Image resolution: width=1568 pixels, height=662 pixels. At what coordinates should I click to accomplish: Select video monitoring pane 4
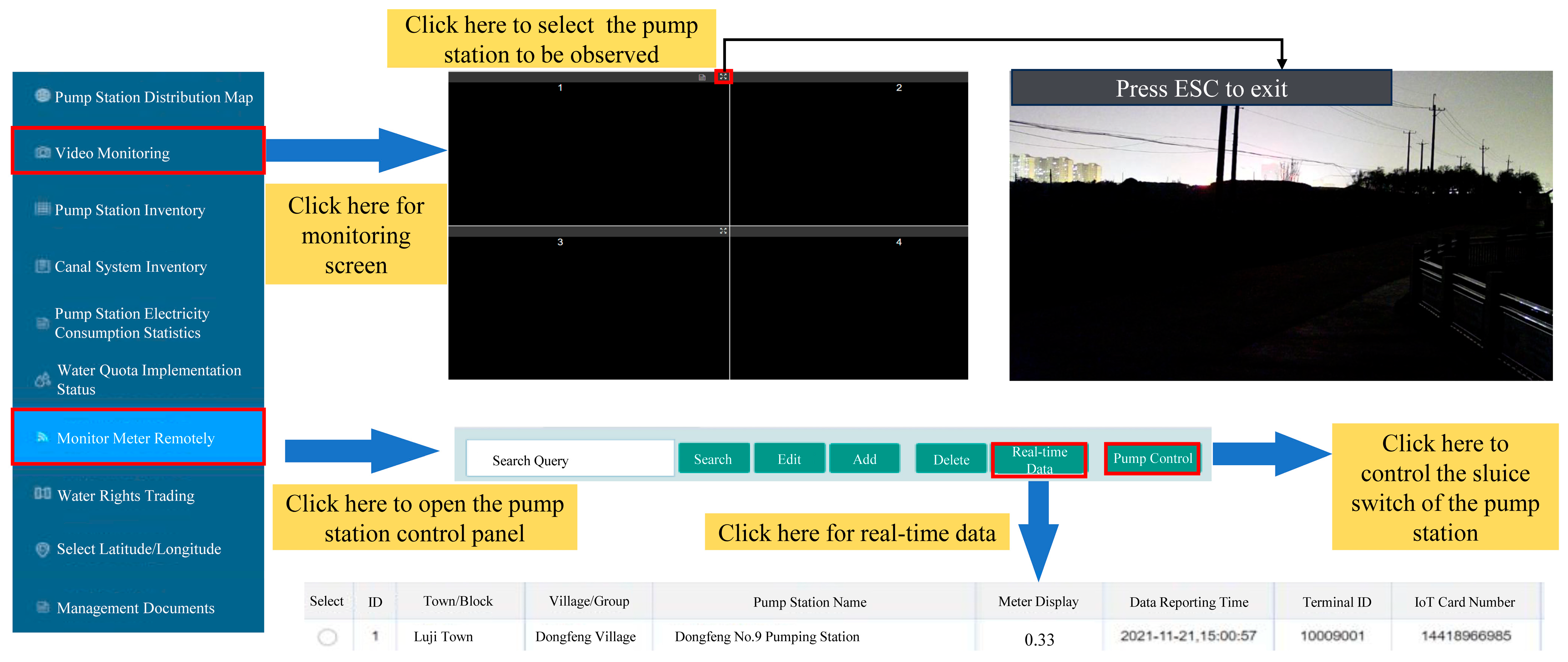click(848, 308)
